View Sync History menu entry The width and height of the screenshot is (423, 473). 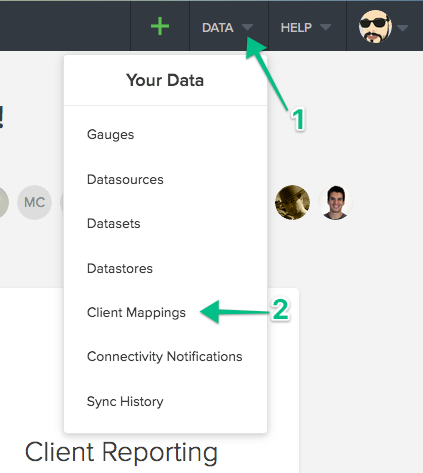click(125, 401)
